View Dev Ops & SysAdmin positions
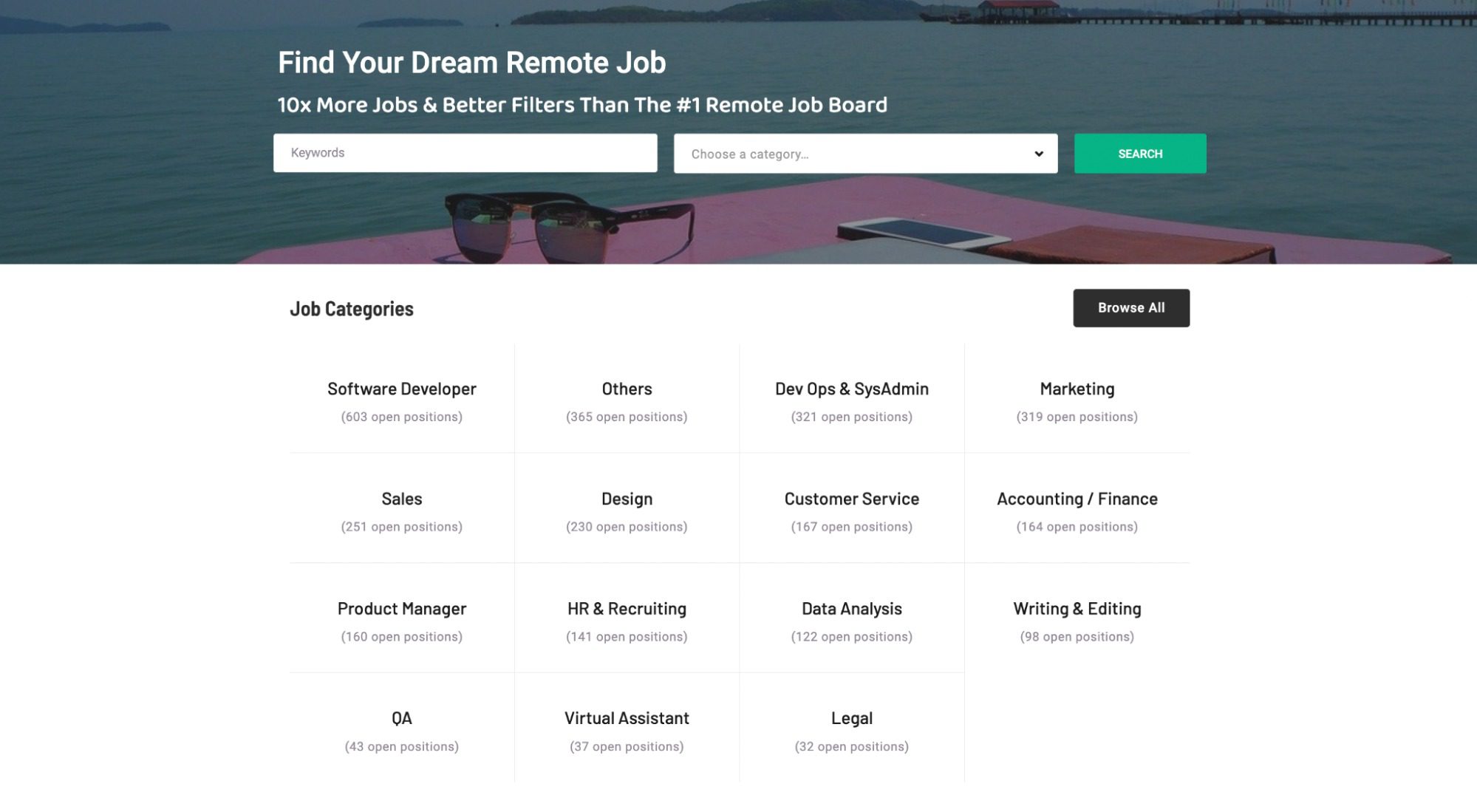 coord(851,388)
